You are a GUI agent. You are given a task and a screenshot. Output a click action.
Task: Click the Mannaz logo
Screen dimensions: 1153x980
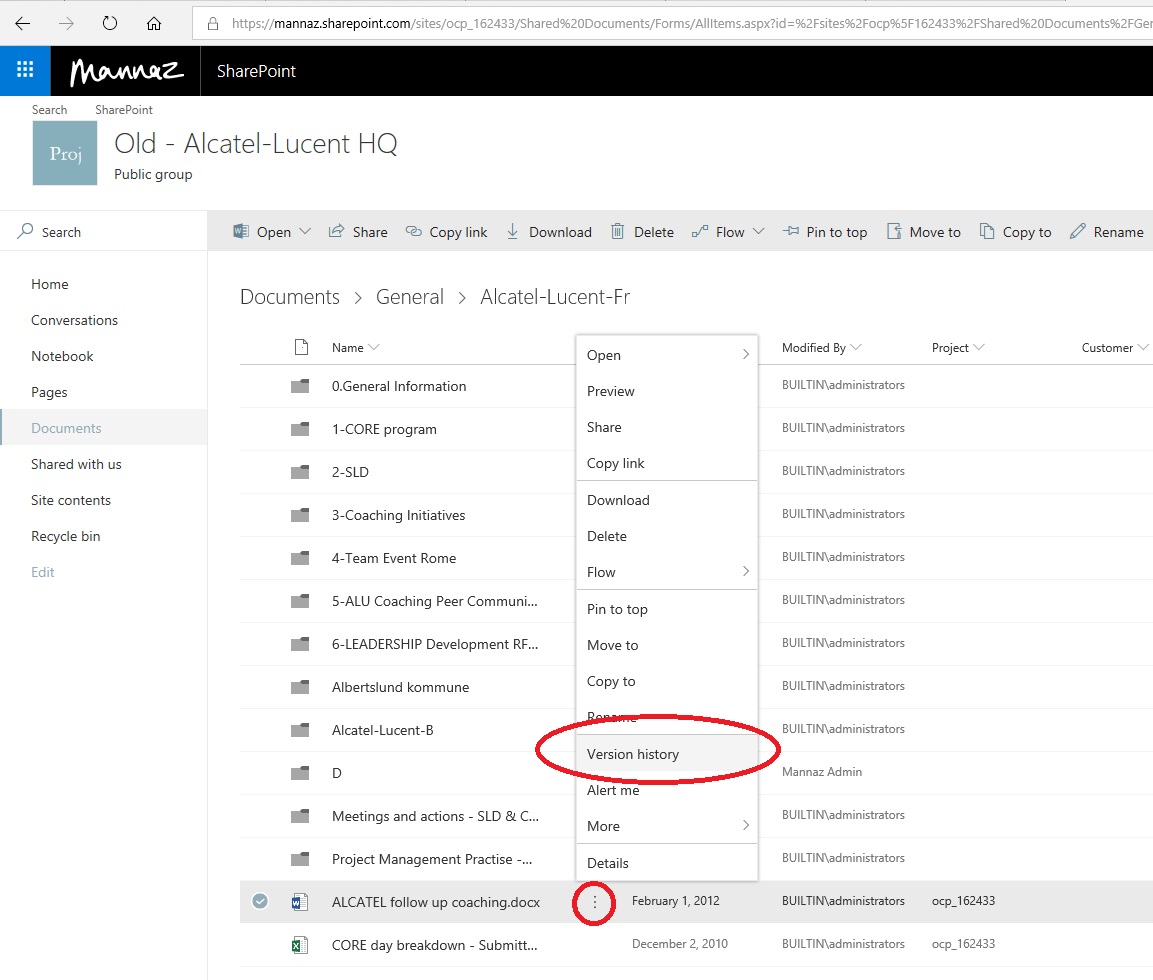[x=126, y=71]
